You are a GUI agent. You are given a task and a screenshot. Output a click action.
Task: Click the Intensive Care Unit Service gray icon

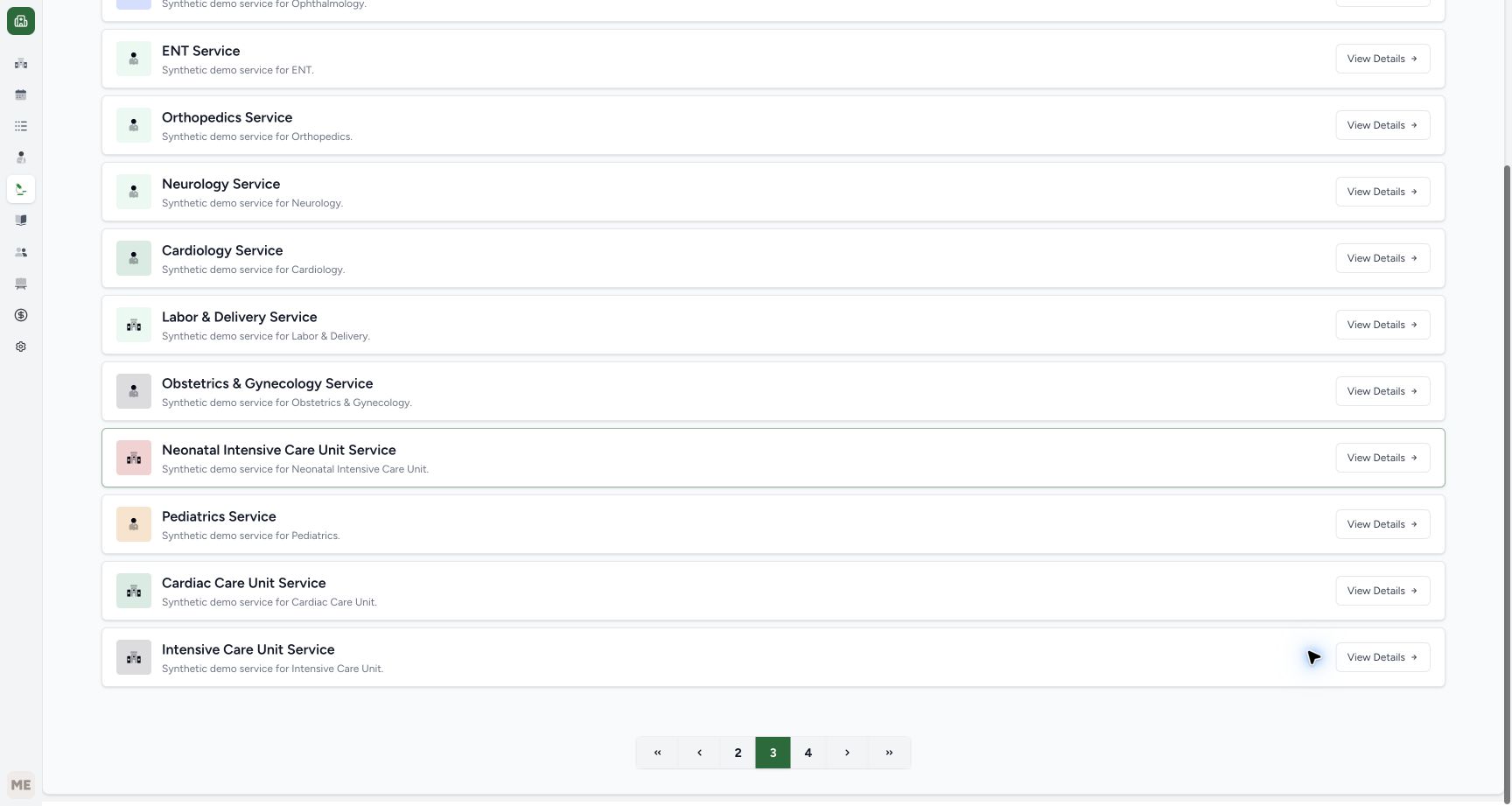click(134, 657)
